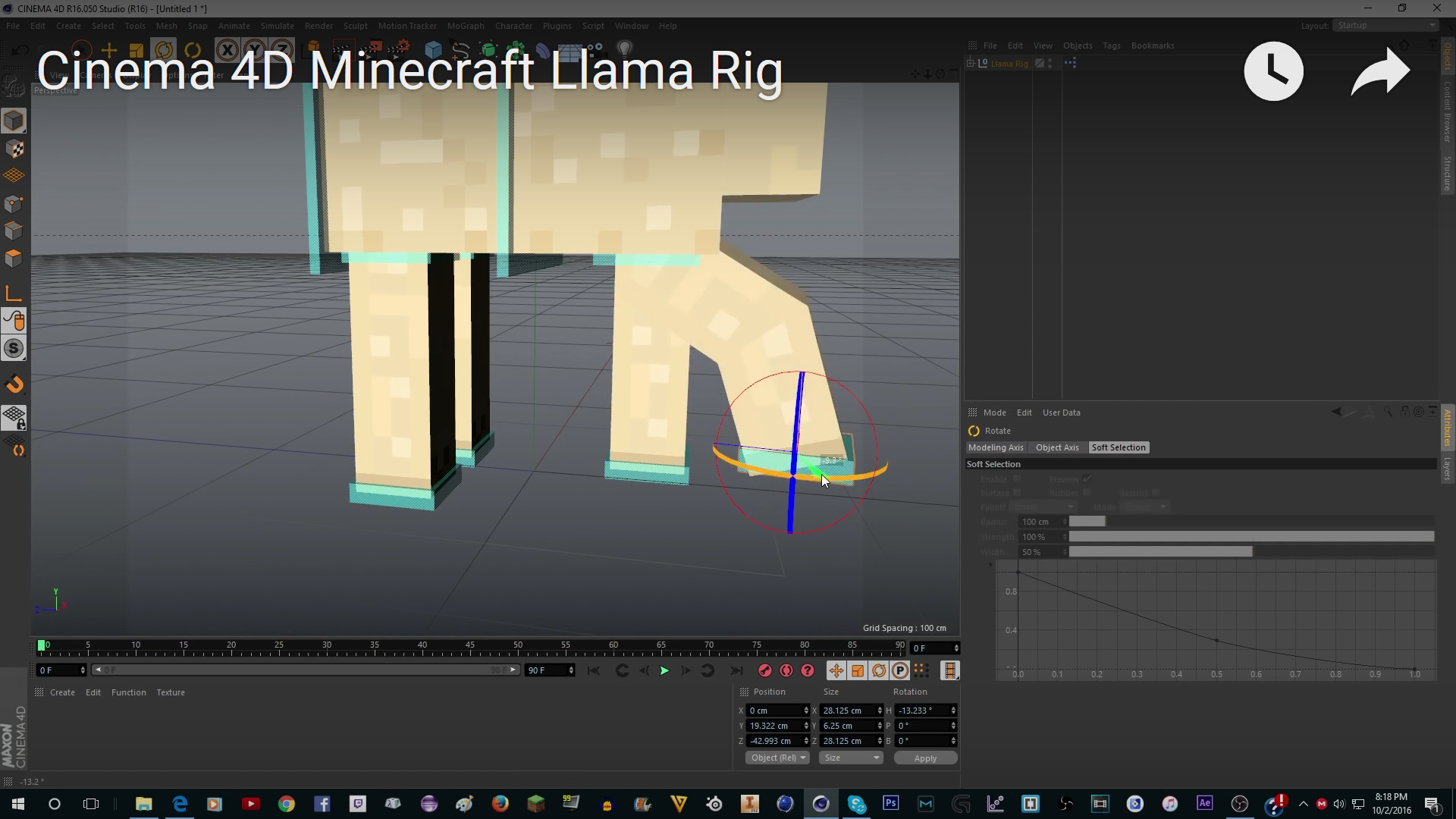Image resolution: width=1456 pixels, height=819 pixels.
Task: Click the green timeline playhead marker
Action: tap(41, 645)
